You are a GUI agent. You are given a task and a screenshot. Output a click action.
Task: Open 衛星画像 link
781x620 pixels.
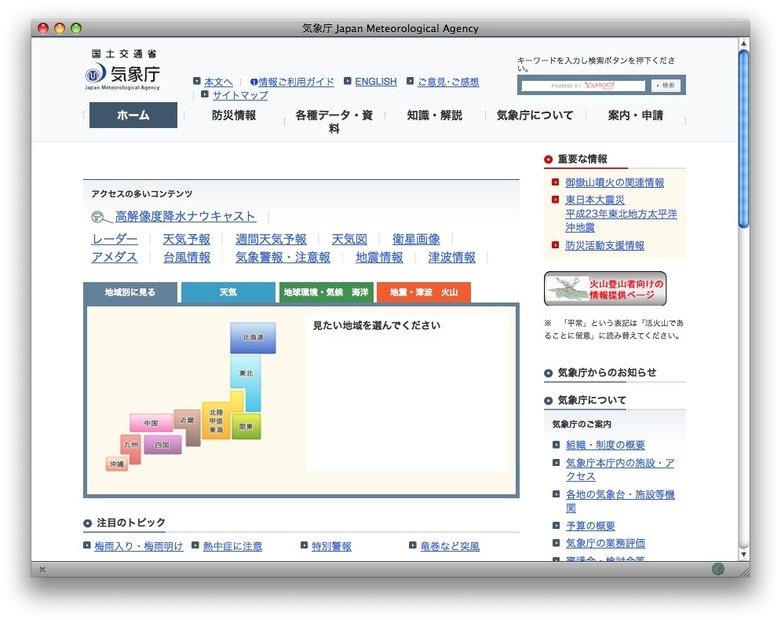point(416,239)
